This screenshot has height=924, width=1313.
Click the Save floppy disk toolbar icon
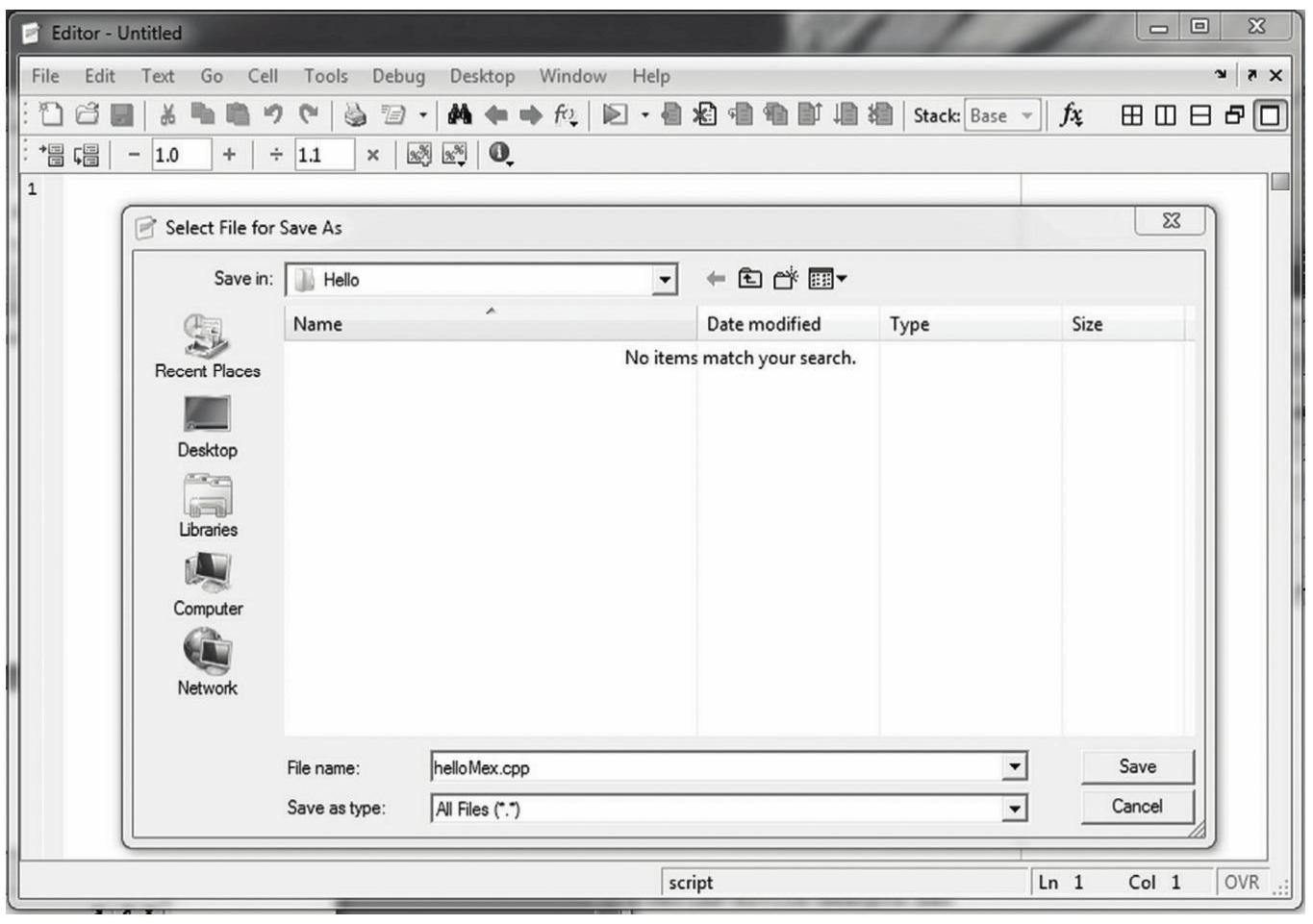tap(122, 115)
